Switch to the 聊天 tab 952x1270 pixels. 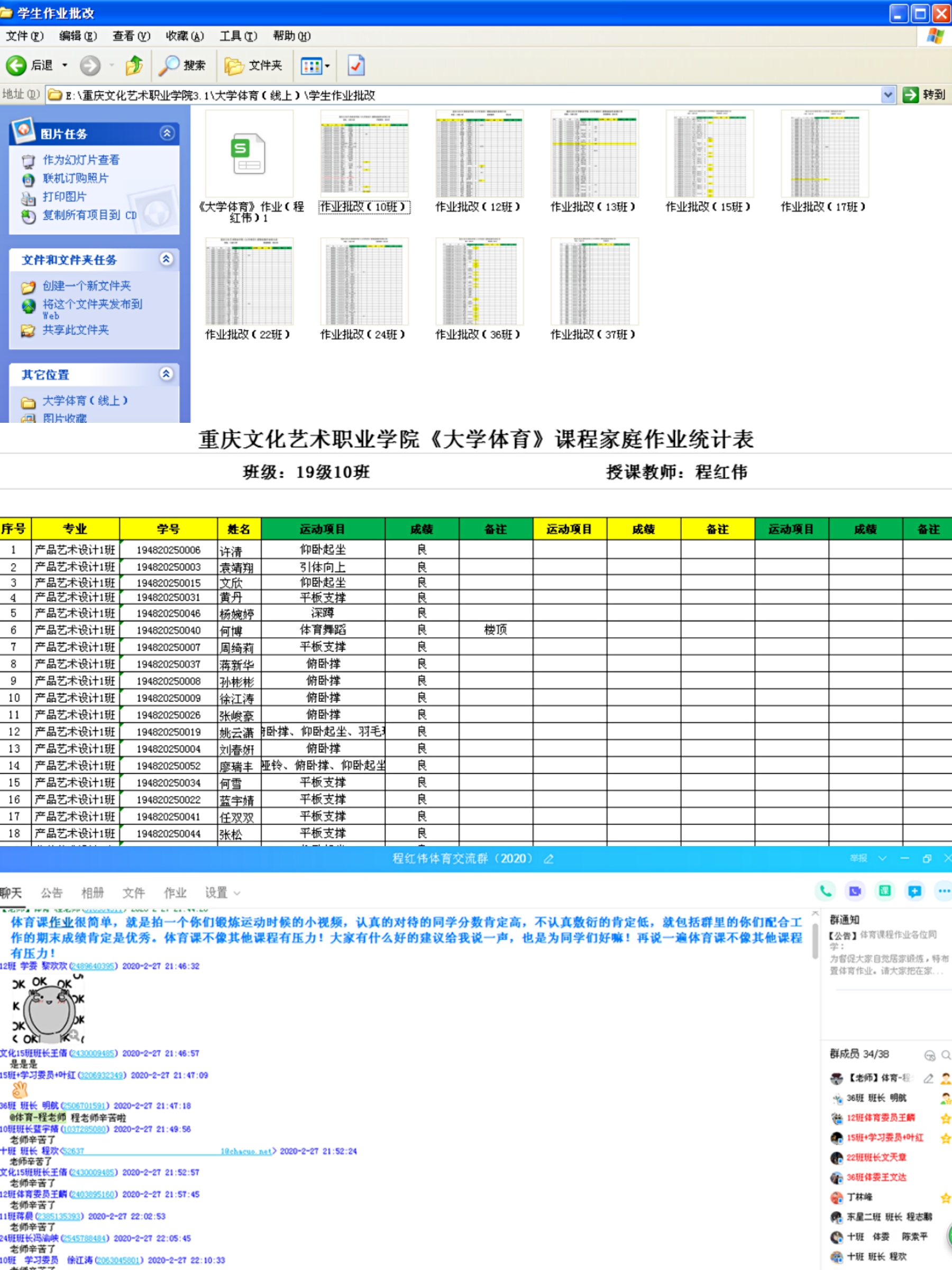click(11, 893)
